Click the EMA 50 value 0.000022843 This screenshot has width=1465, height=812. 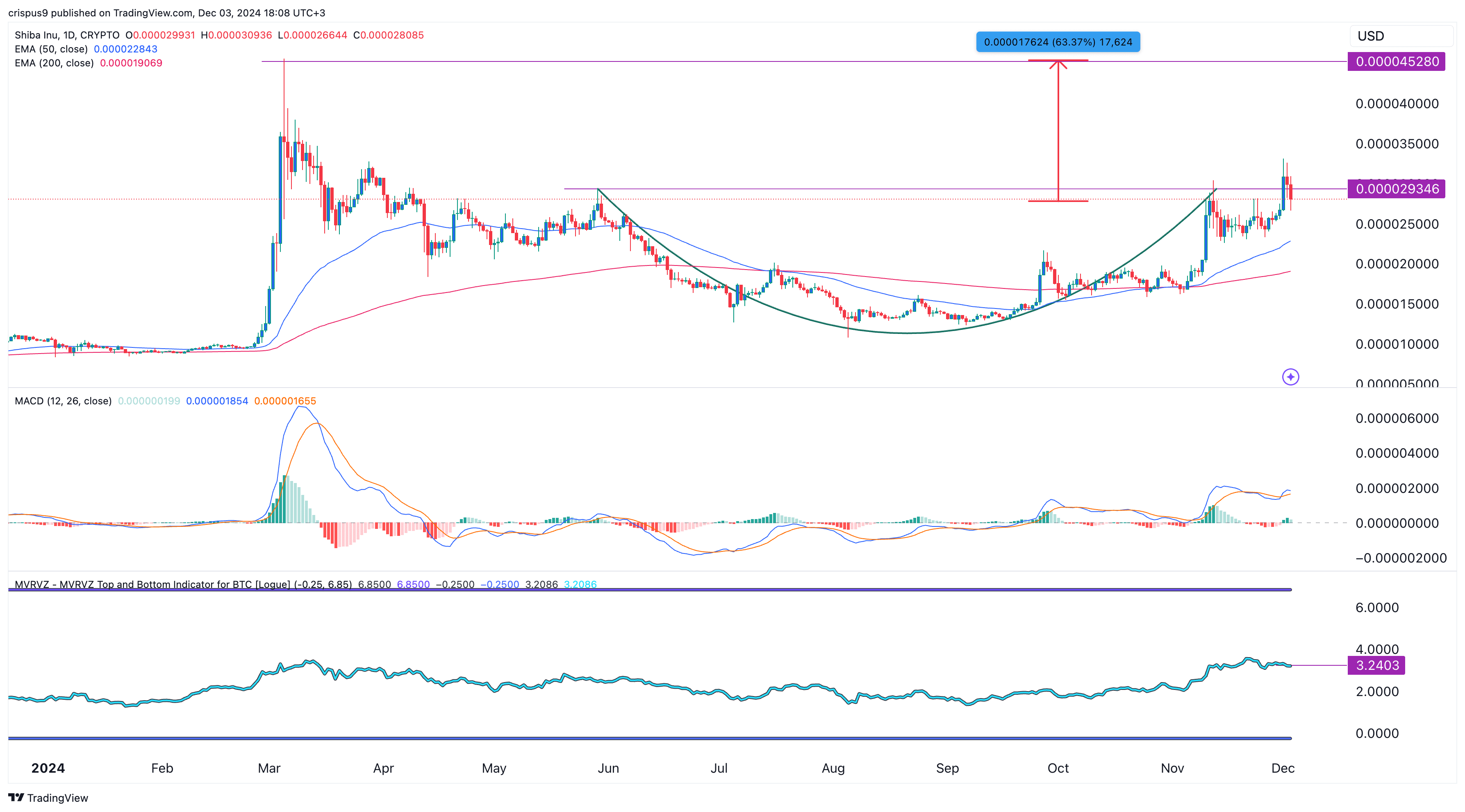[x=125, y=49]
